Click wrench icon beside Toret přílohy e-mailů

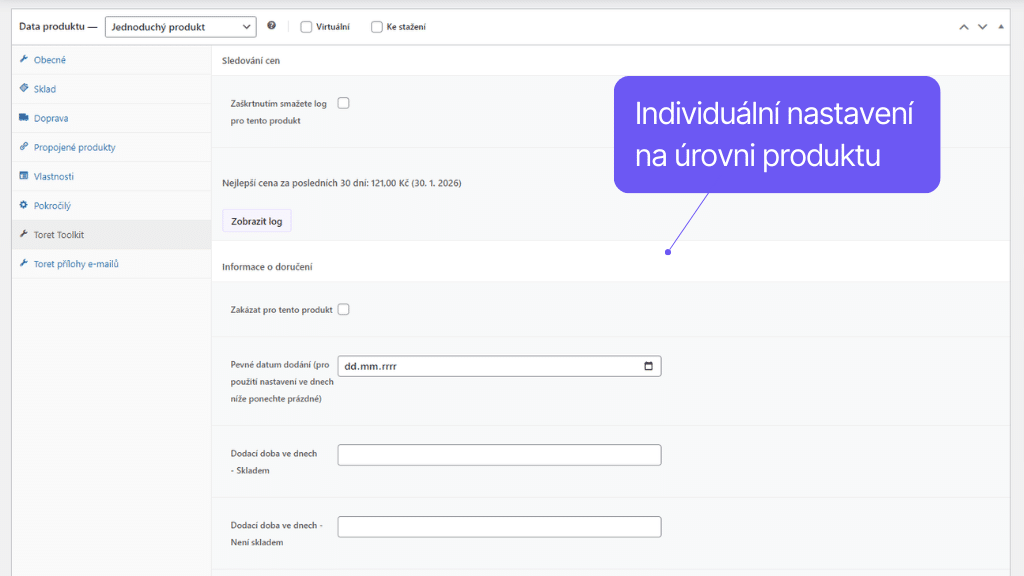click(24, 263)
